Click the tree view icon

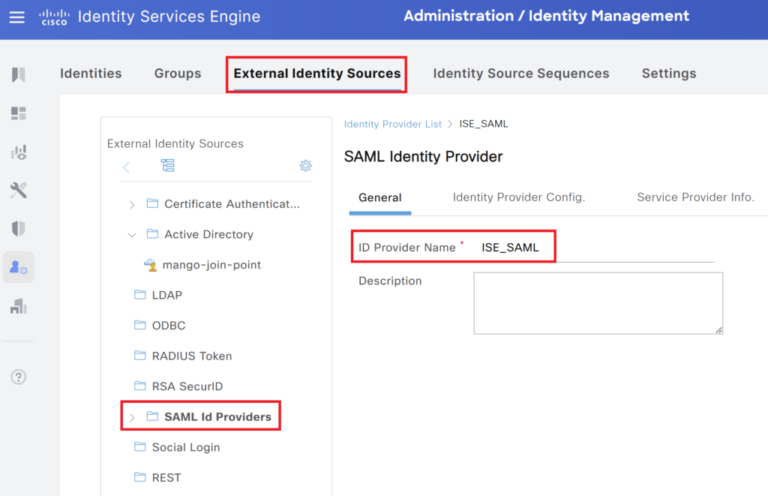click(168, 165)
